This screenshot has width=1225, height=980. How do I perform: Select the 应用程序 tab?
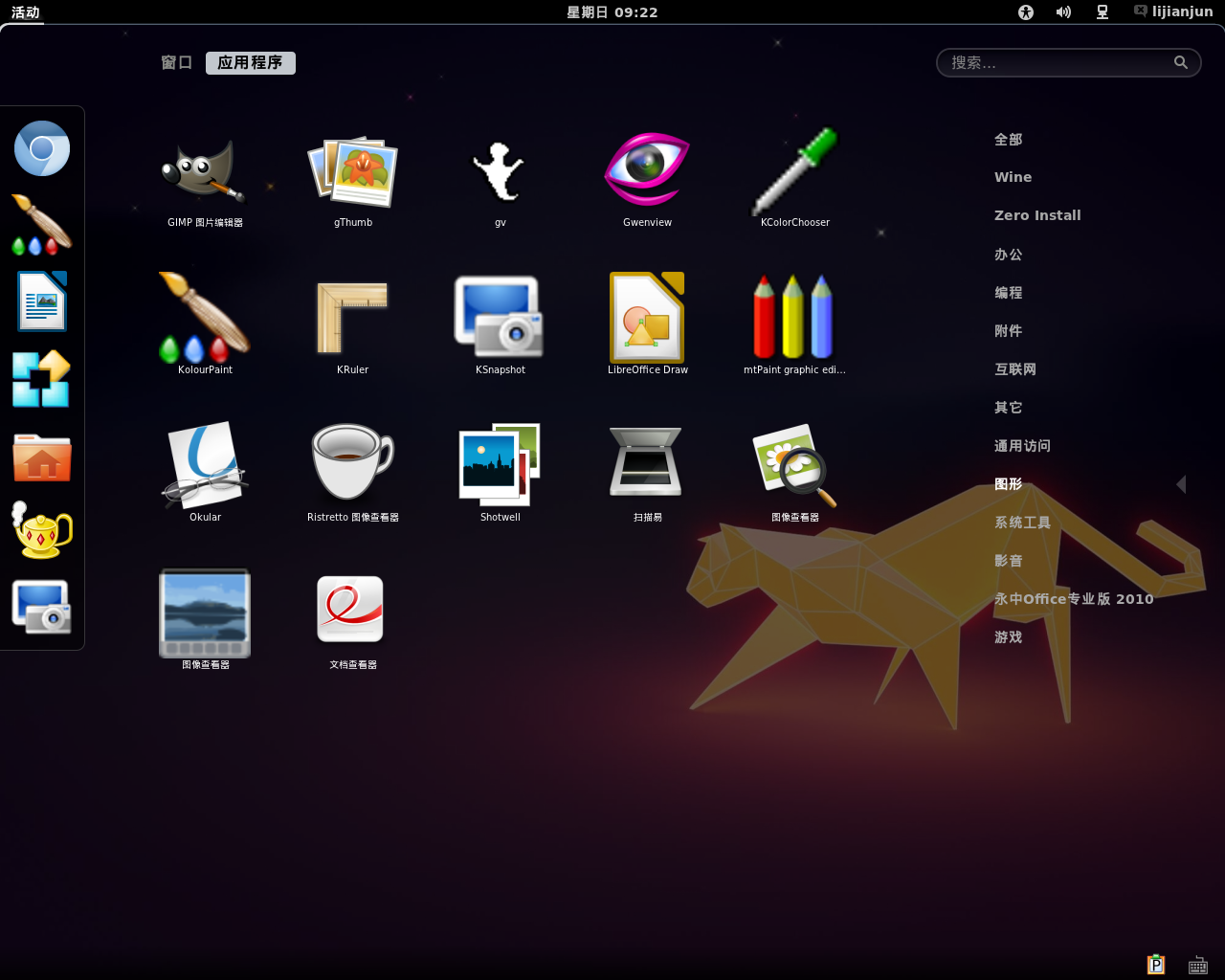pos(251,62)
